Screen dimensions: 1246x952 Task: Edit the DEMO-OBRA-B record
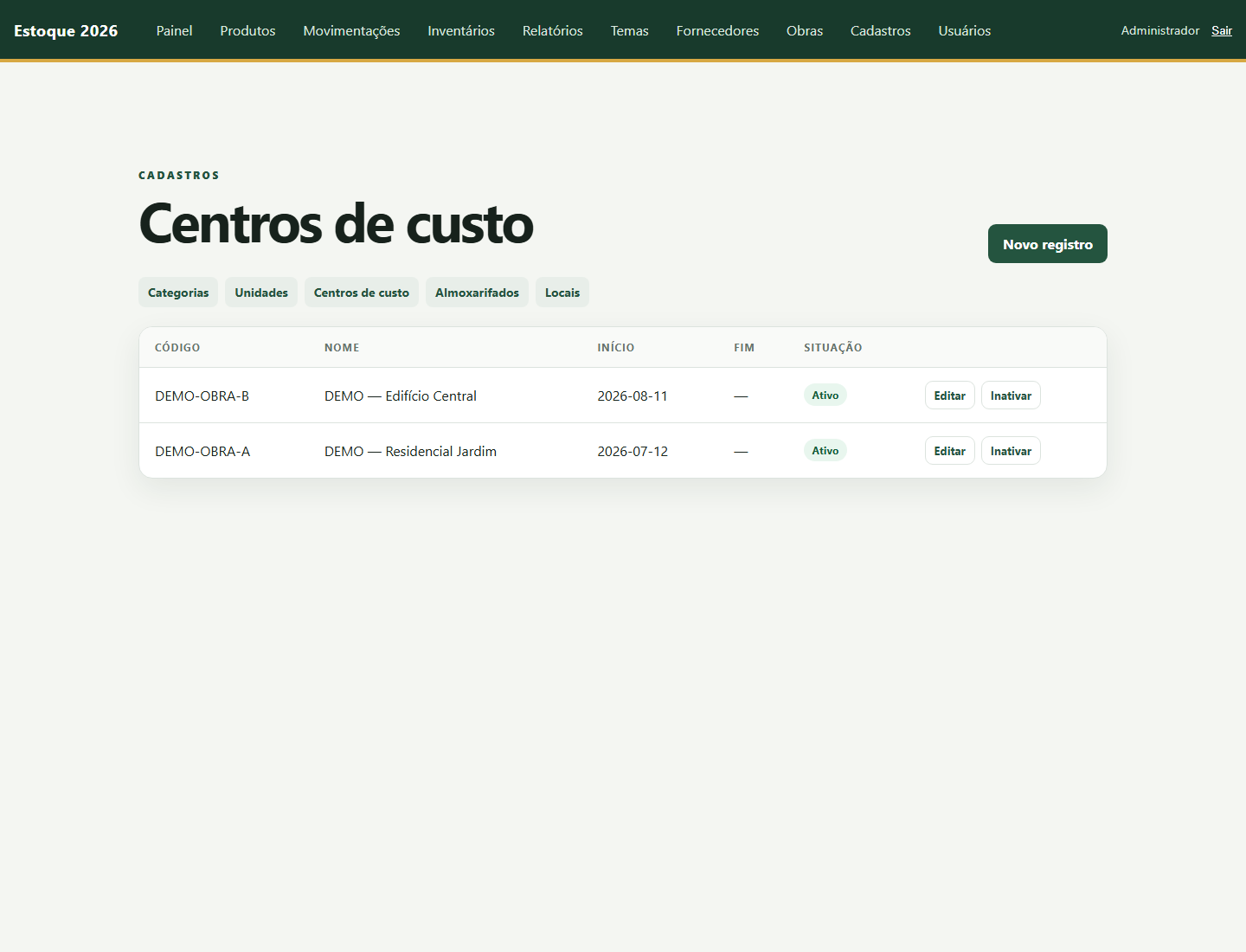click(950, 396)
